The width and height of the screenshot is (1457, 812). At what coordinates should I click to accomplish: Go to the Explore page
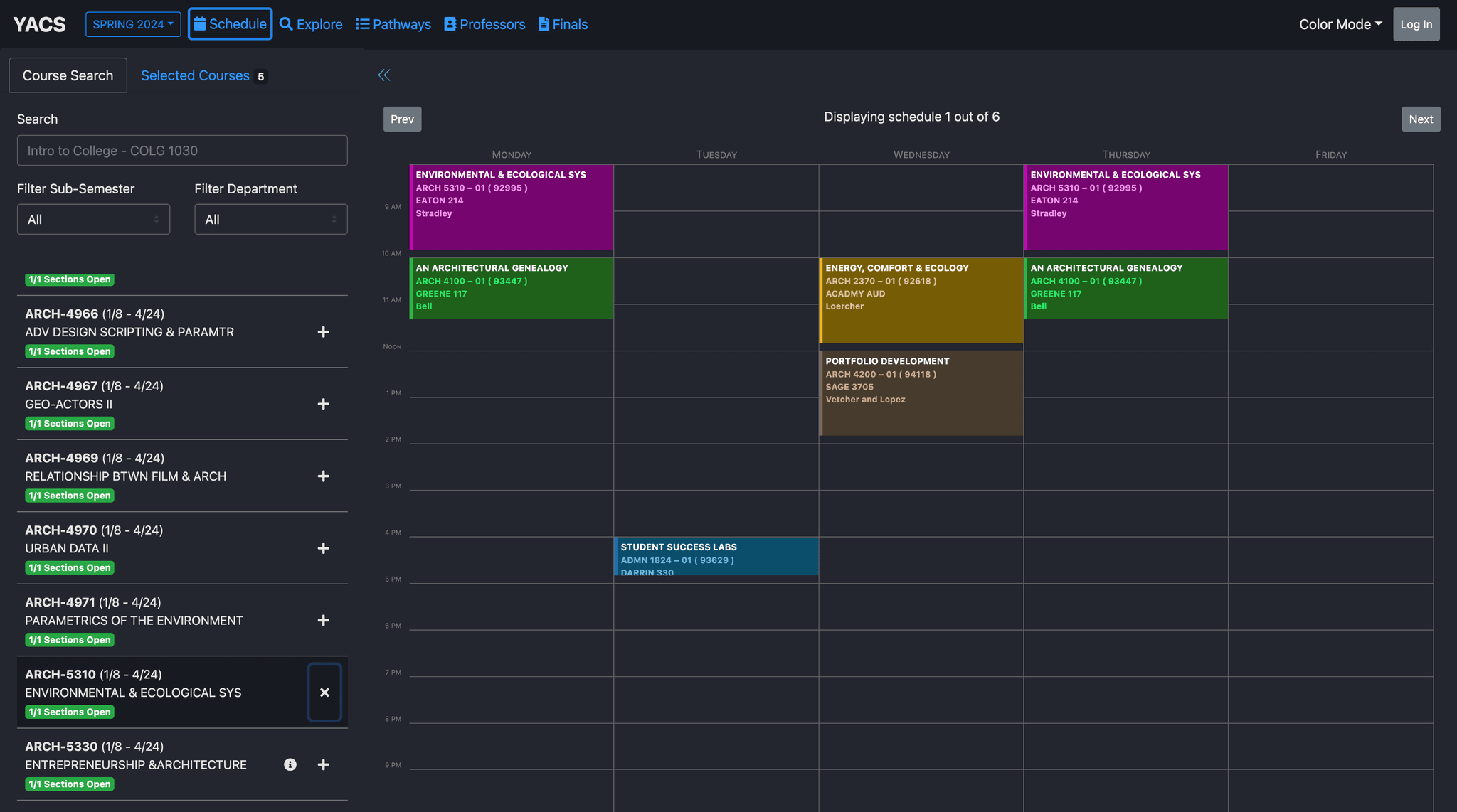311,24
